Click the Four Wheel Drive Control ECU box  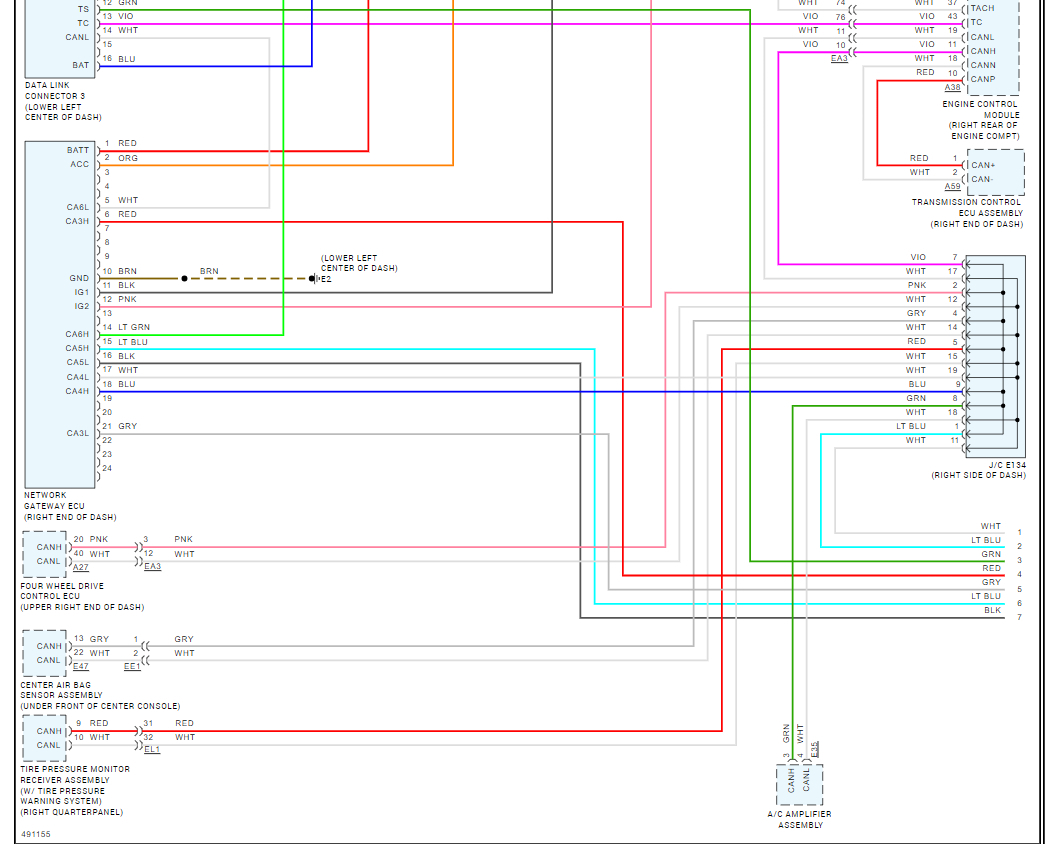pyautogui.click(x=45, y=554)
